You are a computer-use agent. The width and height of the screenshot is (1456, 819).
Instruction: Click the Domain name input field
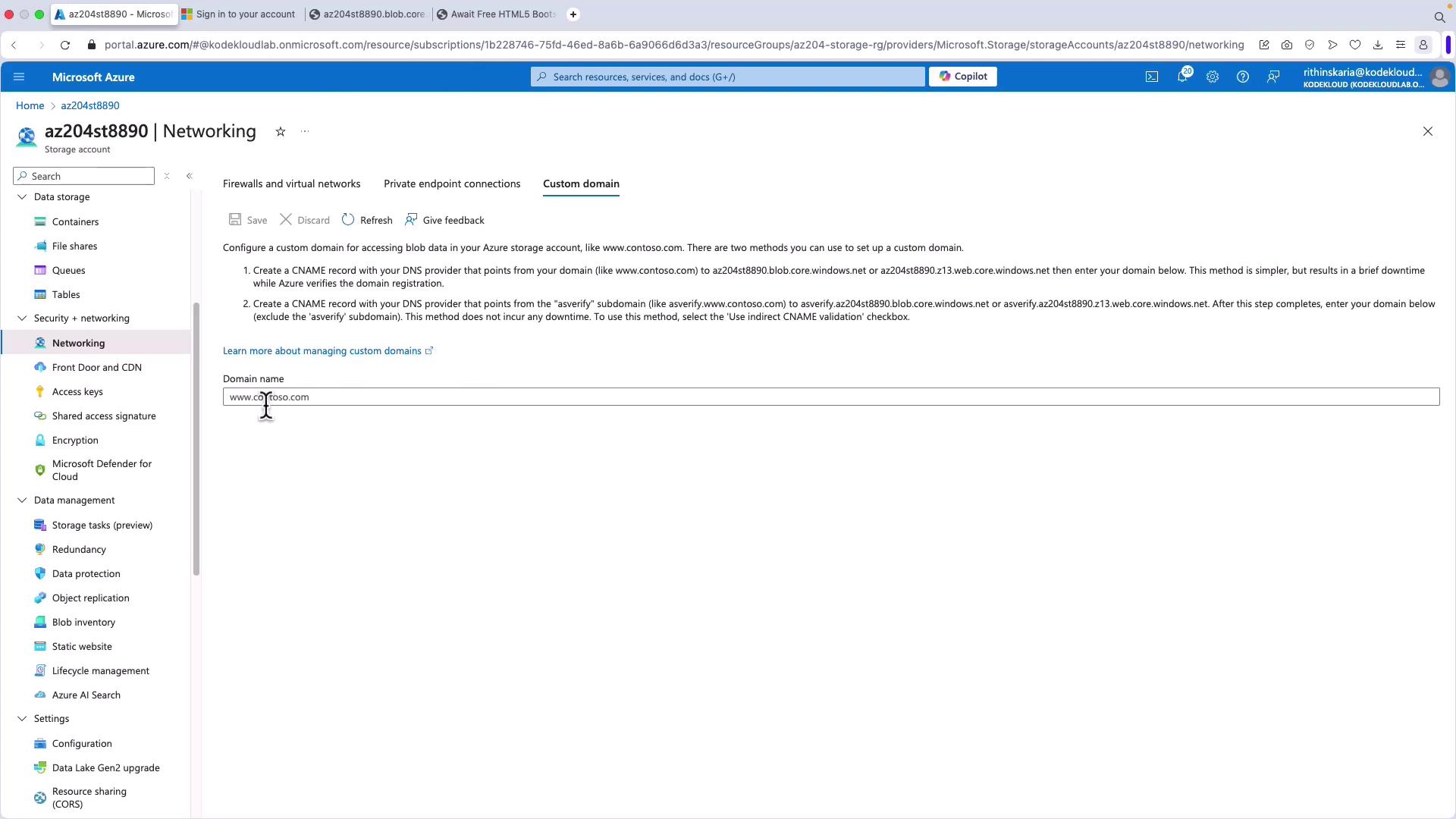[830, 397]
